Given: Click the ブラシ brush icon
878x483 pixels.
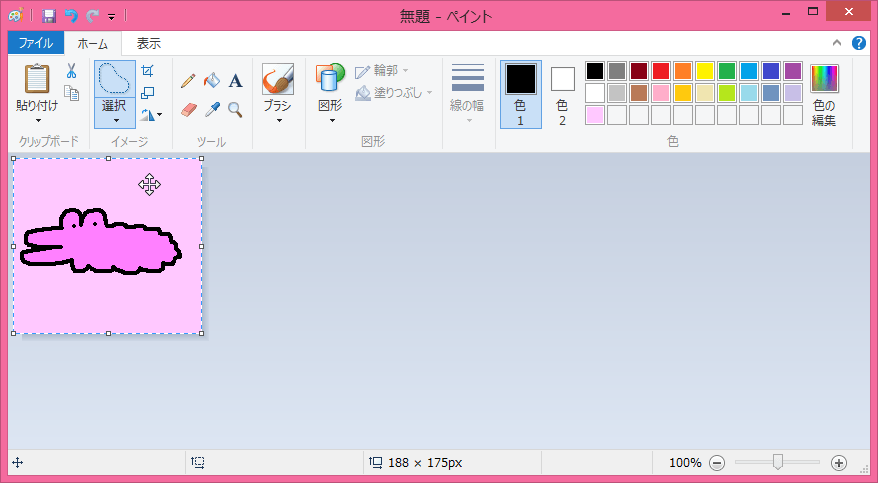Looking at the screenshot, I should tap(278, 78).
